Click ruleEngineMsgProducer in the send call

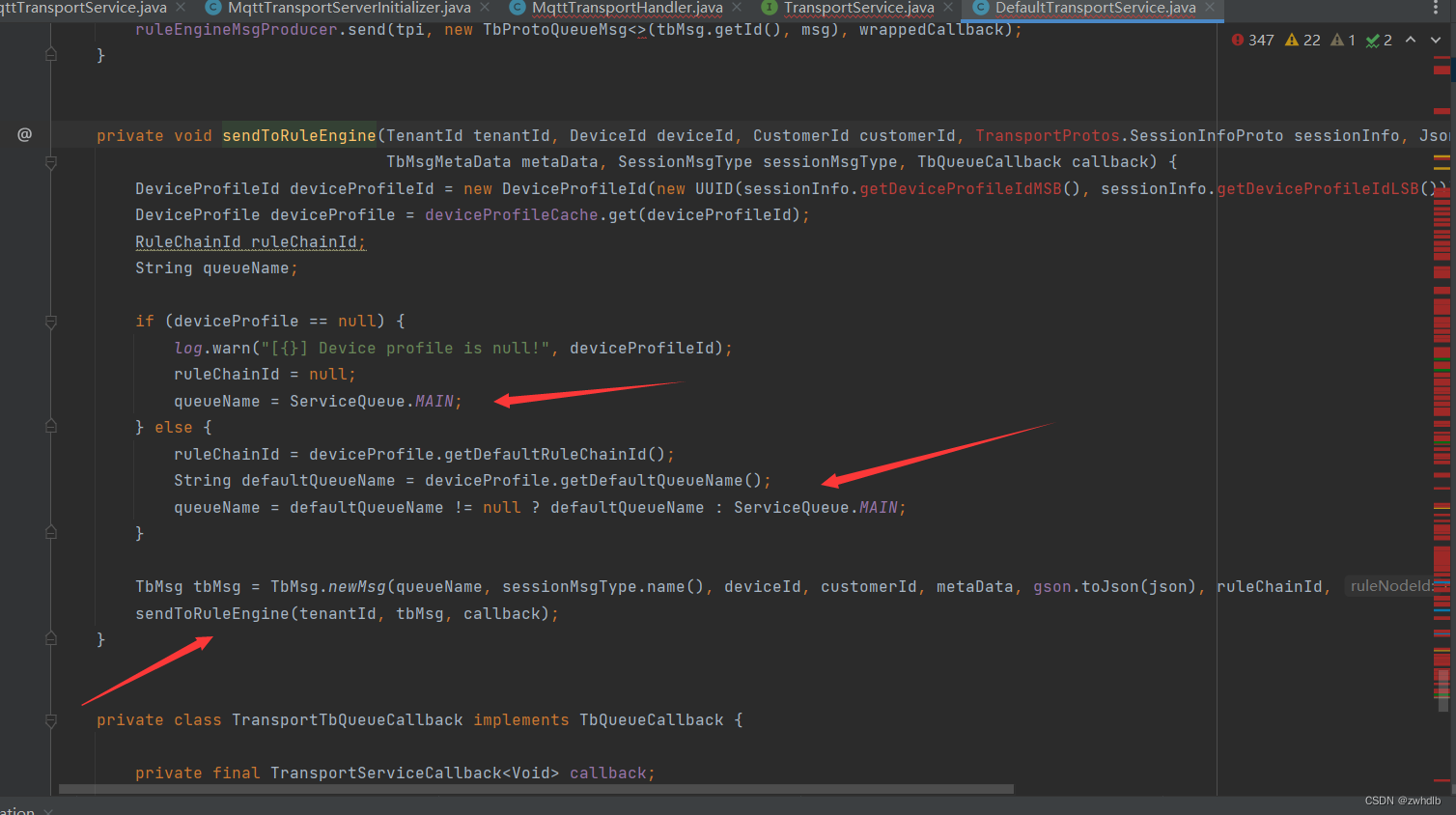237,30
